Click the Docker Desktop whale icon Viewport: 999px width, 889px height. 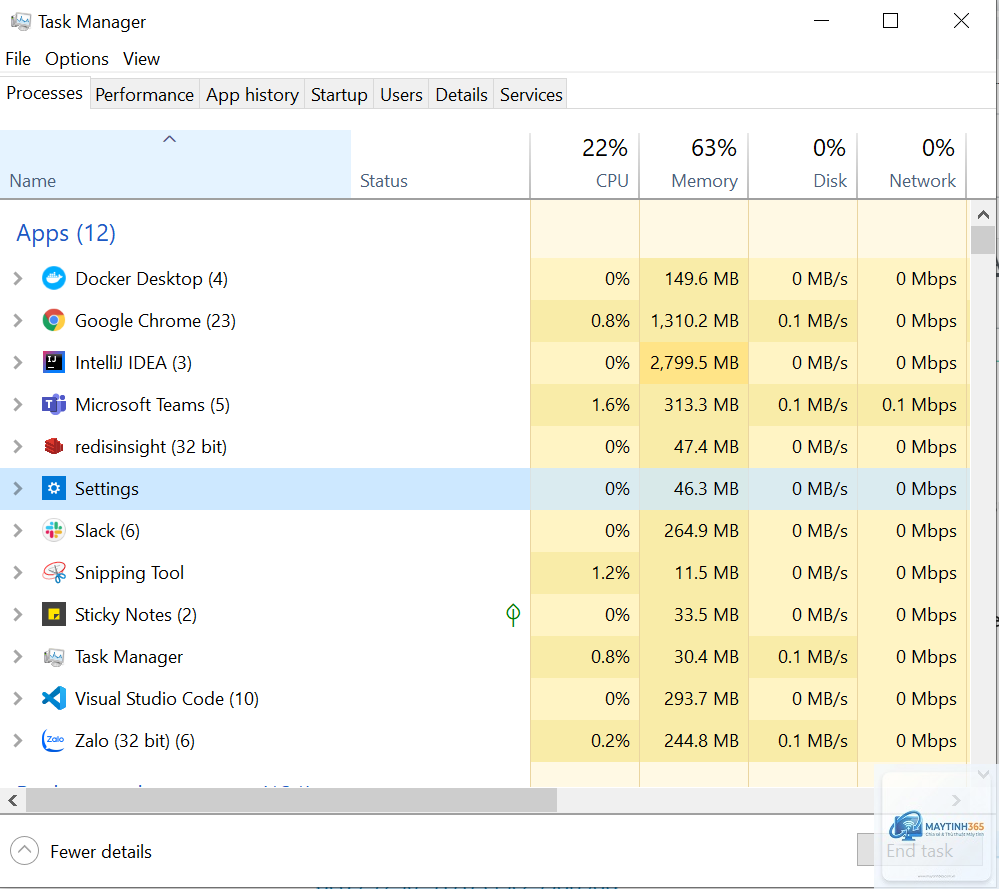(54, 278)
